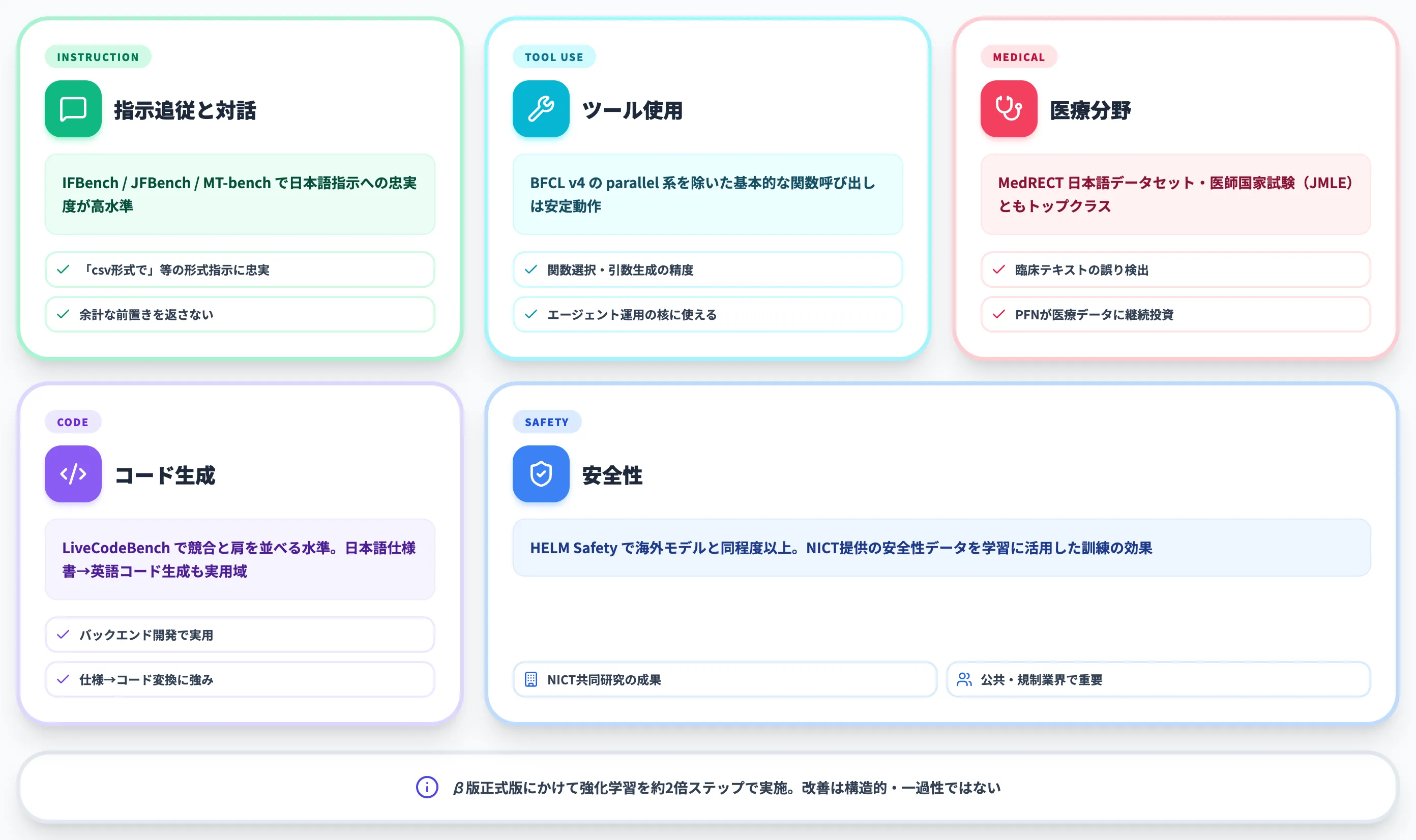Click the people icon beside 公共・規制業界で重要
This screenshot has height=840, width=1416.
pos(964,679)
